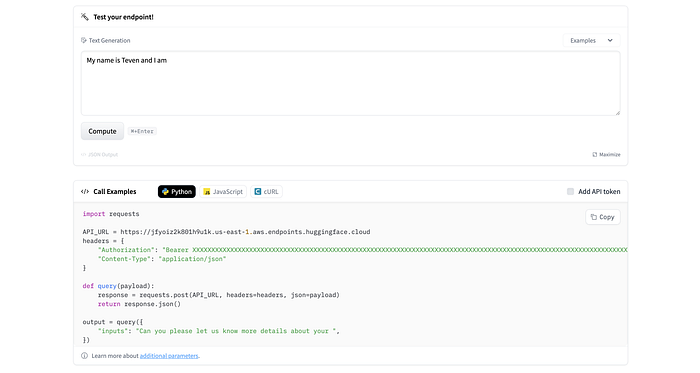Viewport: 700px width, 373px height.
Task: Click the Maximize output control
Action: [x=606, y=154]
